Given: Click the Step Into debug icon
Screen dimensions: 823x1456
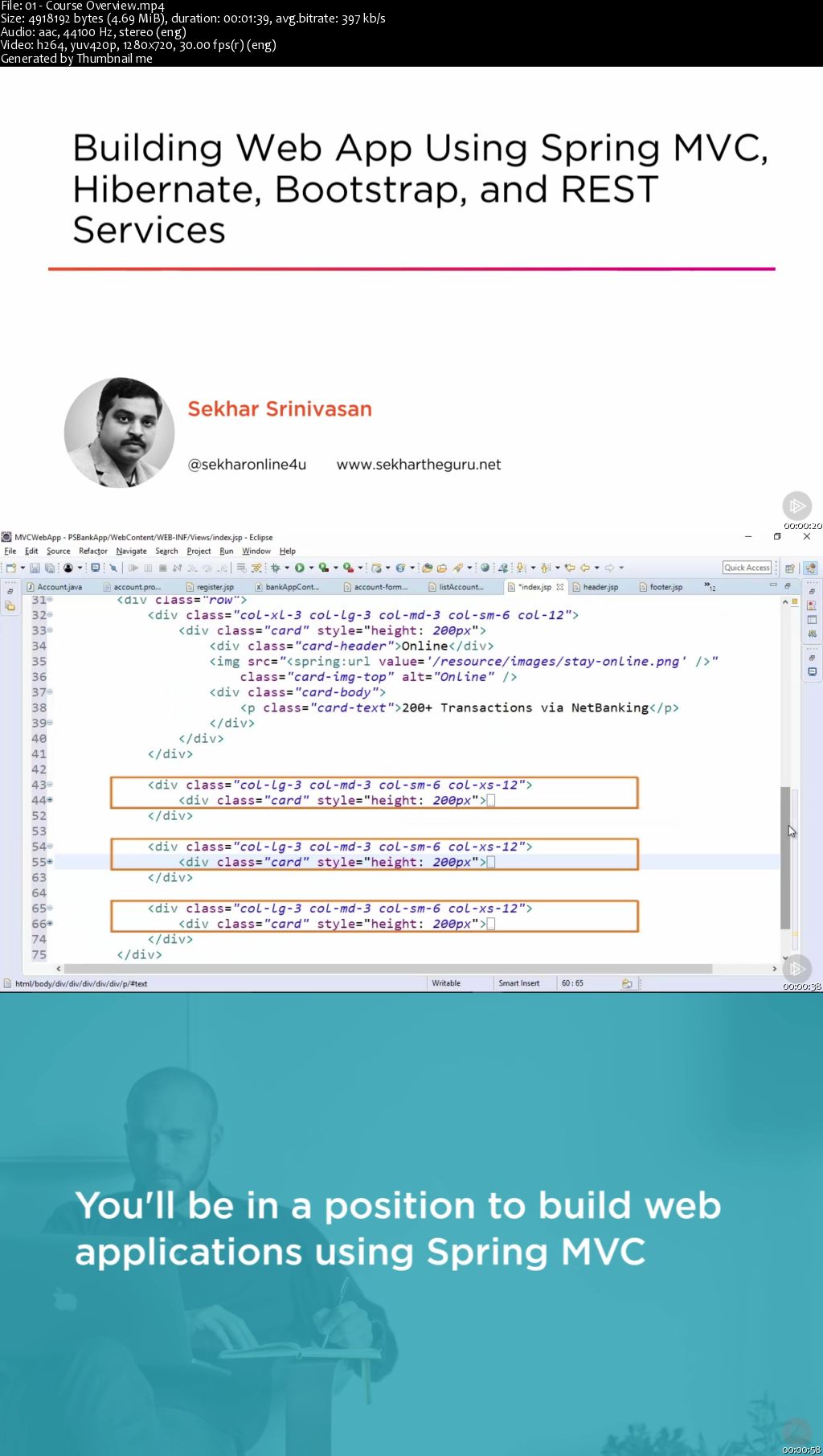Looking at the screenshot, I should [x=191, y=568].
